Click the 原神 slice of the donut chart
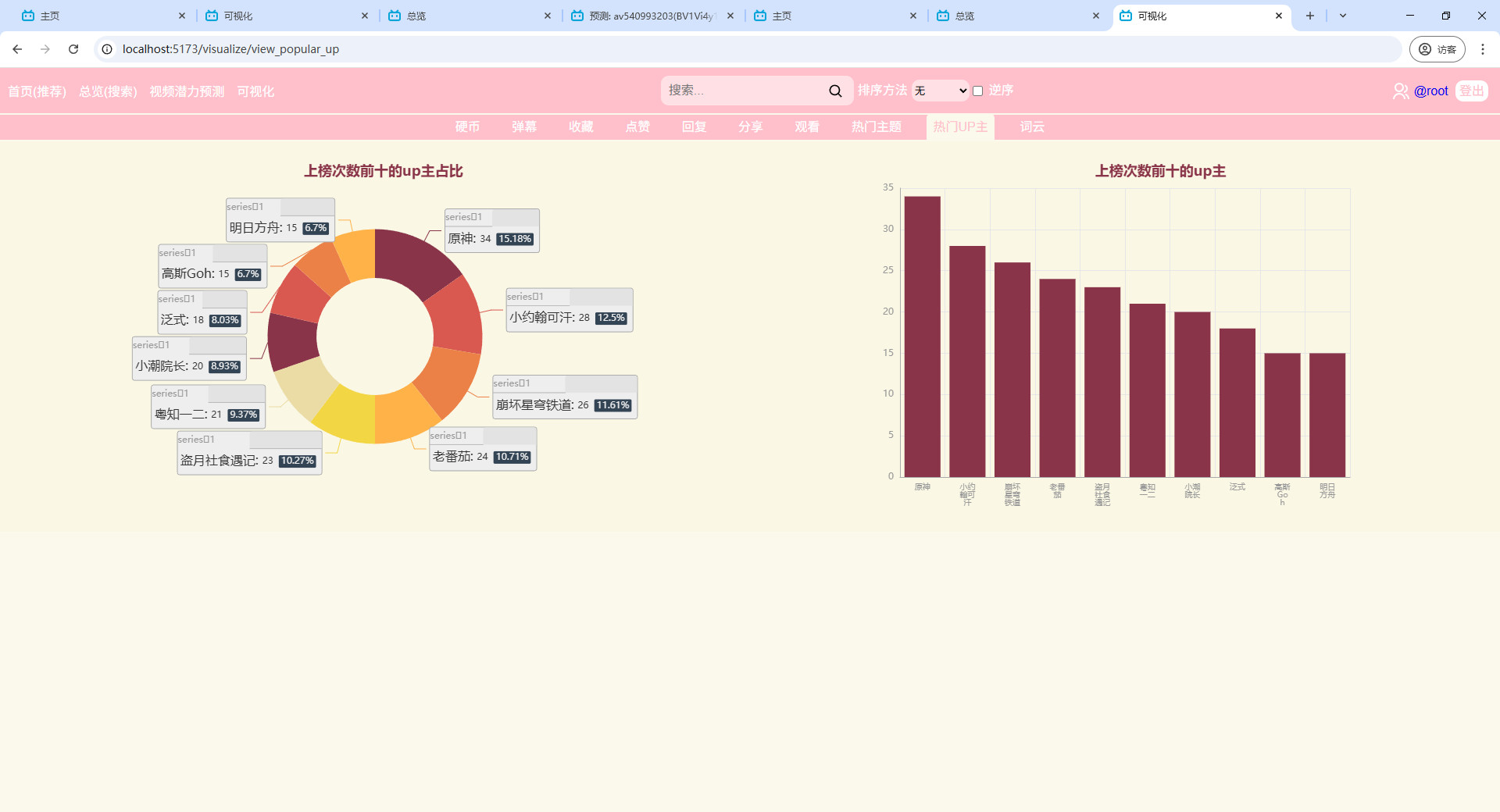The height and width of the screenshot is (812, 1500). click(x=412, y=260)
